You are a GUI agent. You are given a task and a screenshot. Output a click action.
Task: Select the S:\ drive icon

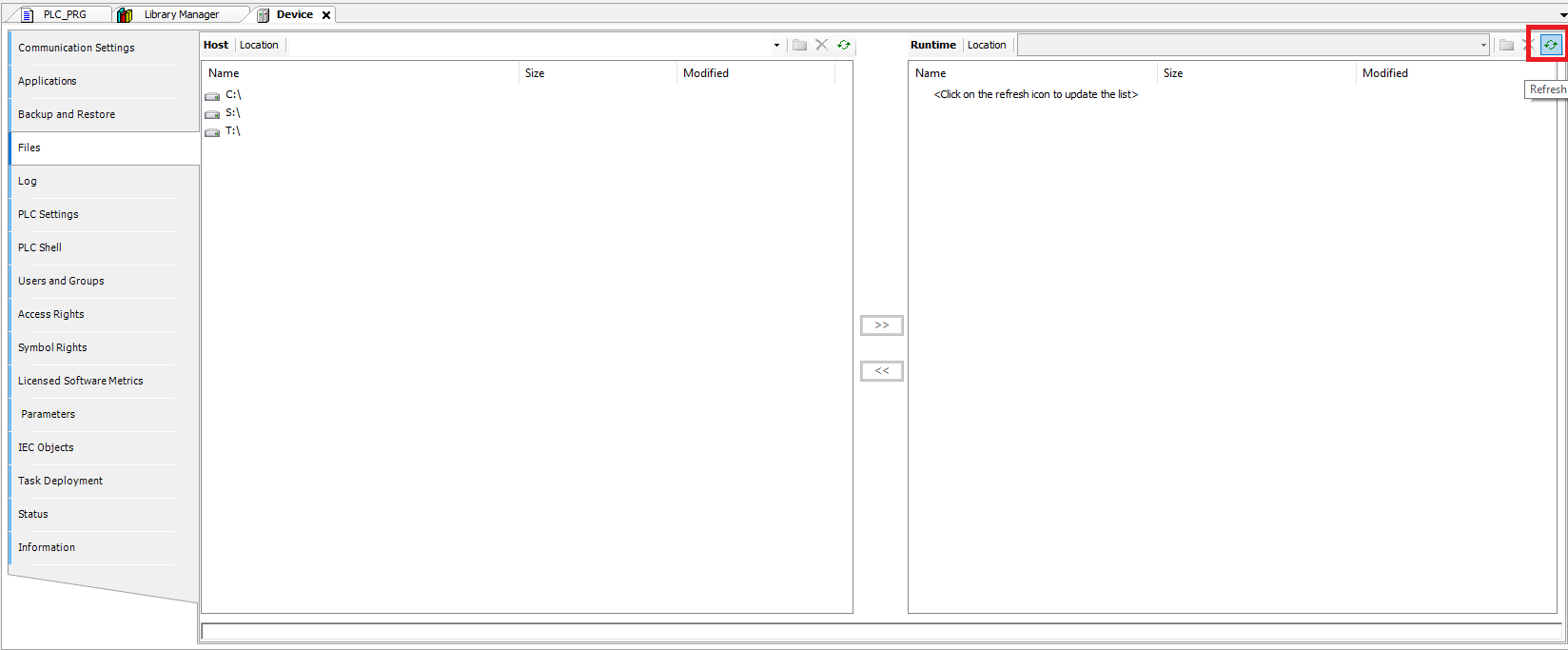point(212,113)
